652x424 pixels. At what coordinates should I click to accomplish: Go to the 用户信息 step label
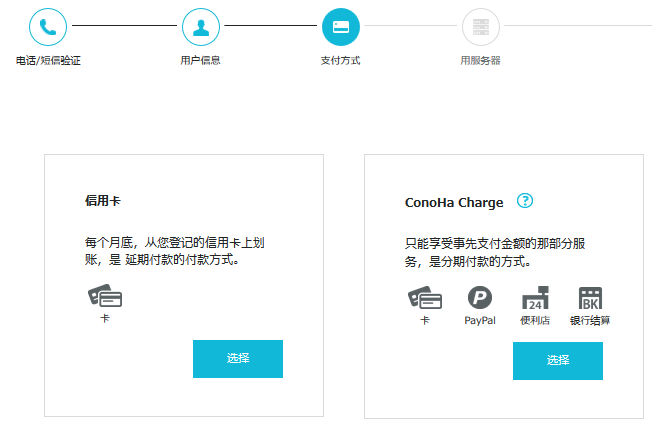200,61
